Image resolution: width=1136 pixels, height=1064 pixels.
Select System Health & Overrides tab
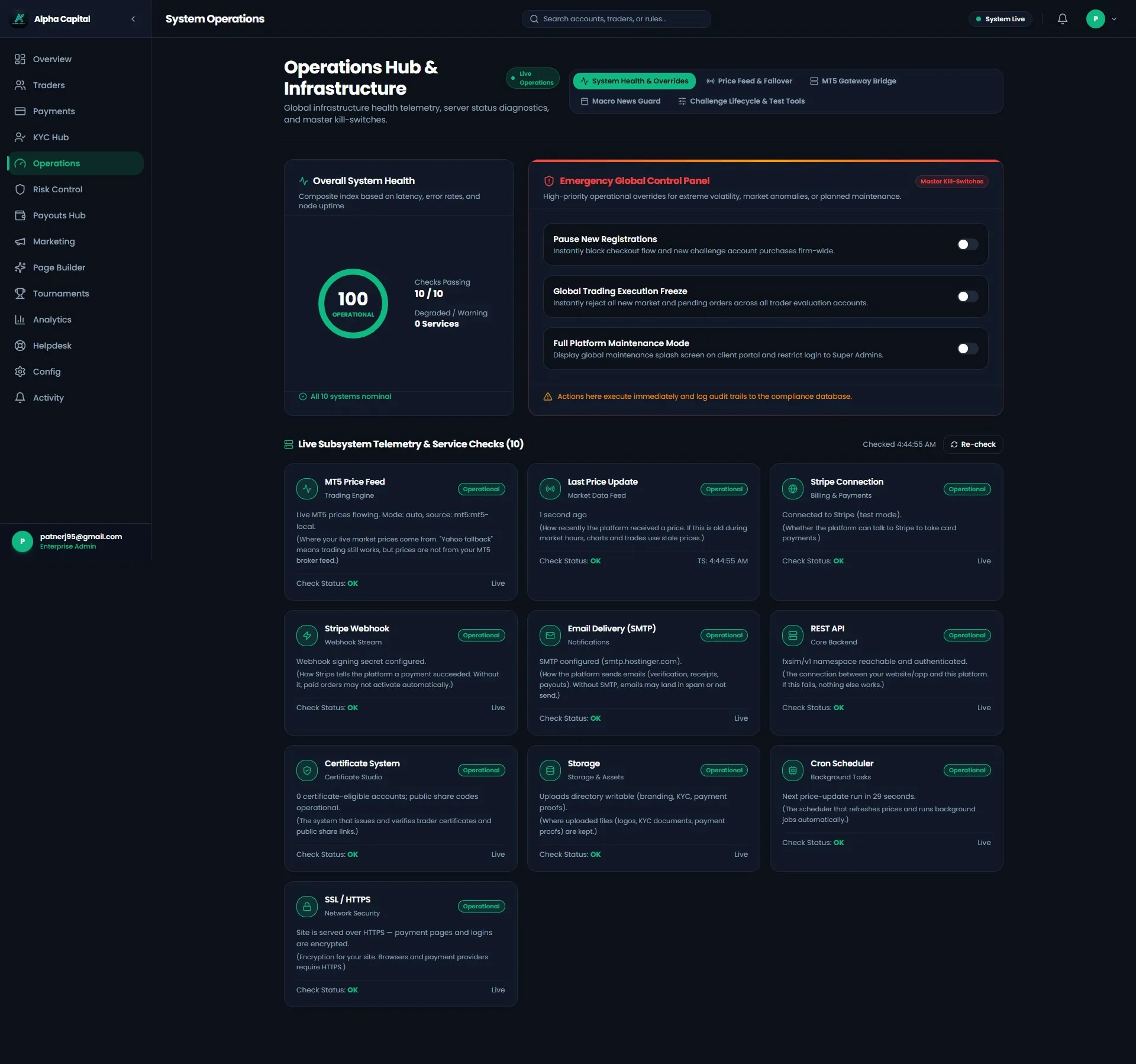click(634, 81)
